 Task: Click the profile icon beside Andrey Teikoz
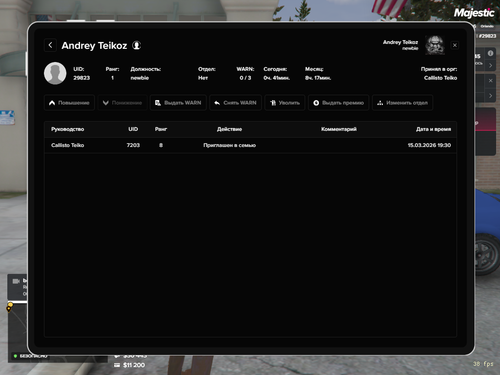[x=137, y=45]
